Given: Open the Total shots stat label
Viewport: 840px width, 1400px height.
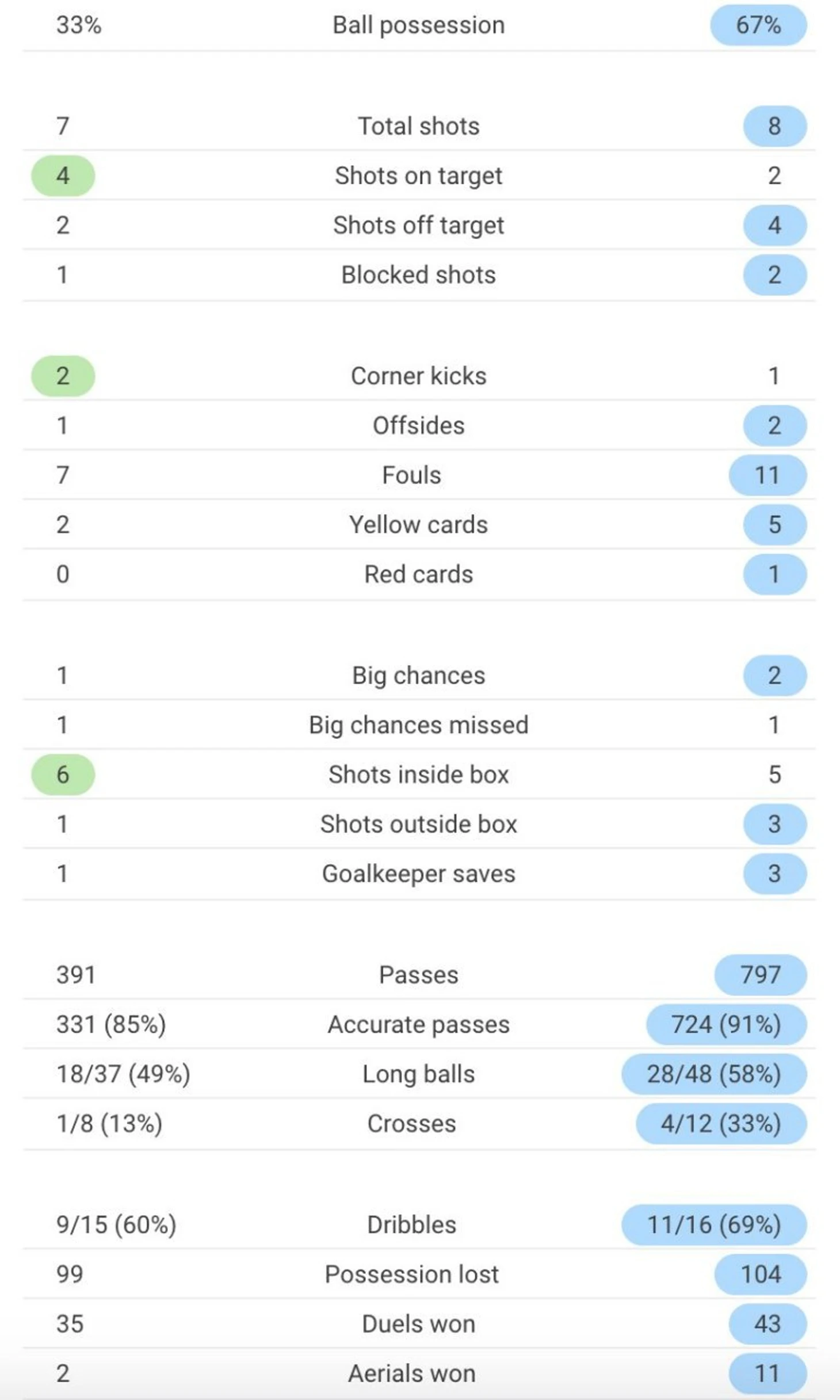Looking at the screenshot, I should [x=419, y=126].
